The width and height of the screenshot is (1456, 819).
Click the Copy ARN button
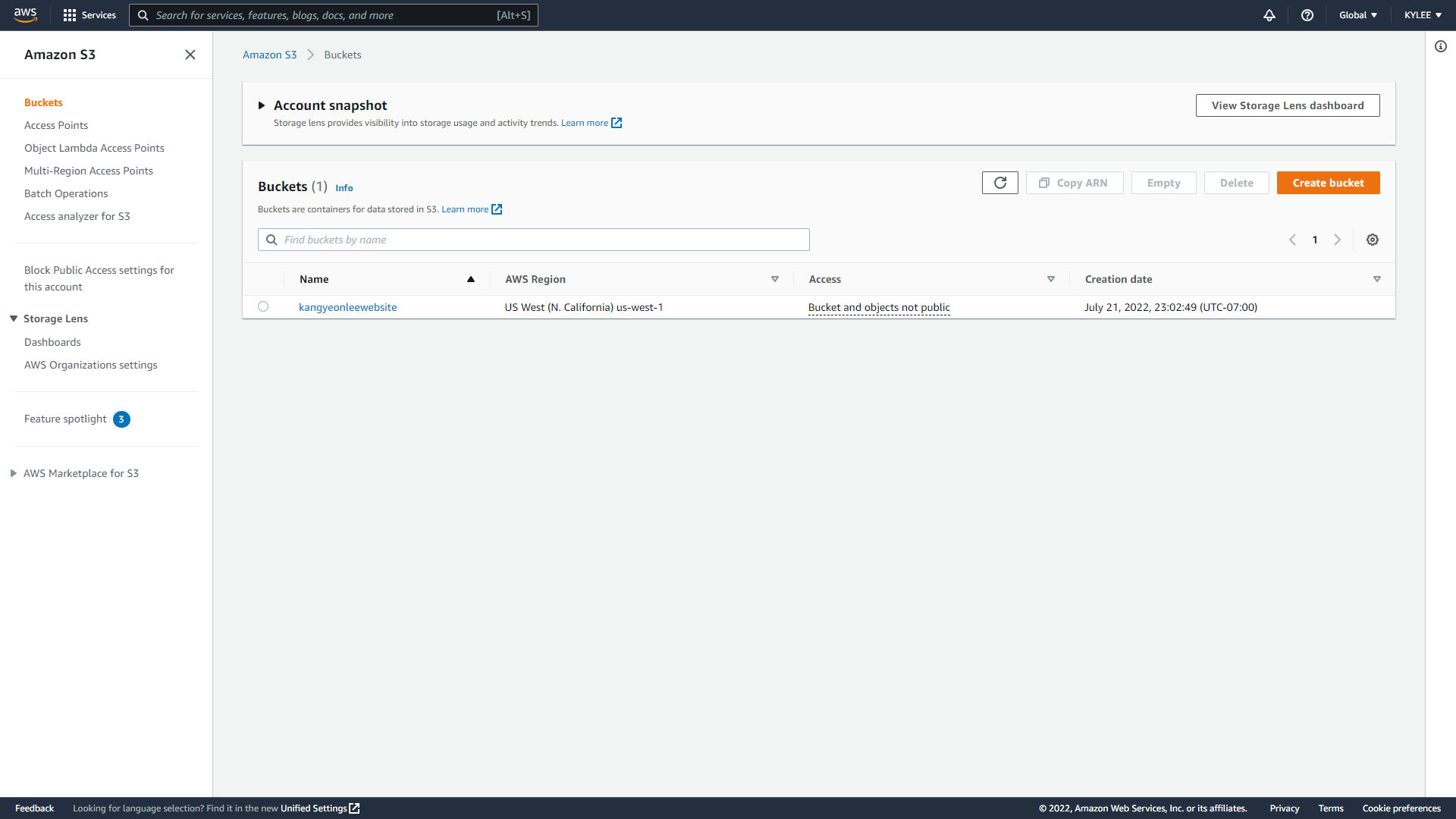1075,183
